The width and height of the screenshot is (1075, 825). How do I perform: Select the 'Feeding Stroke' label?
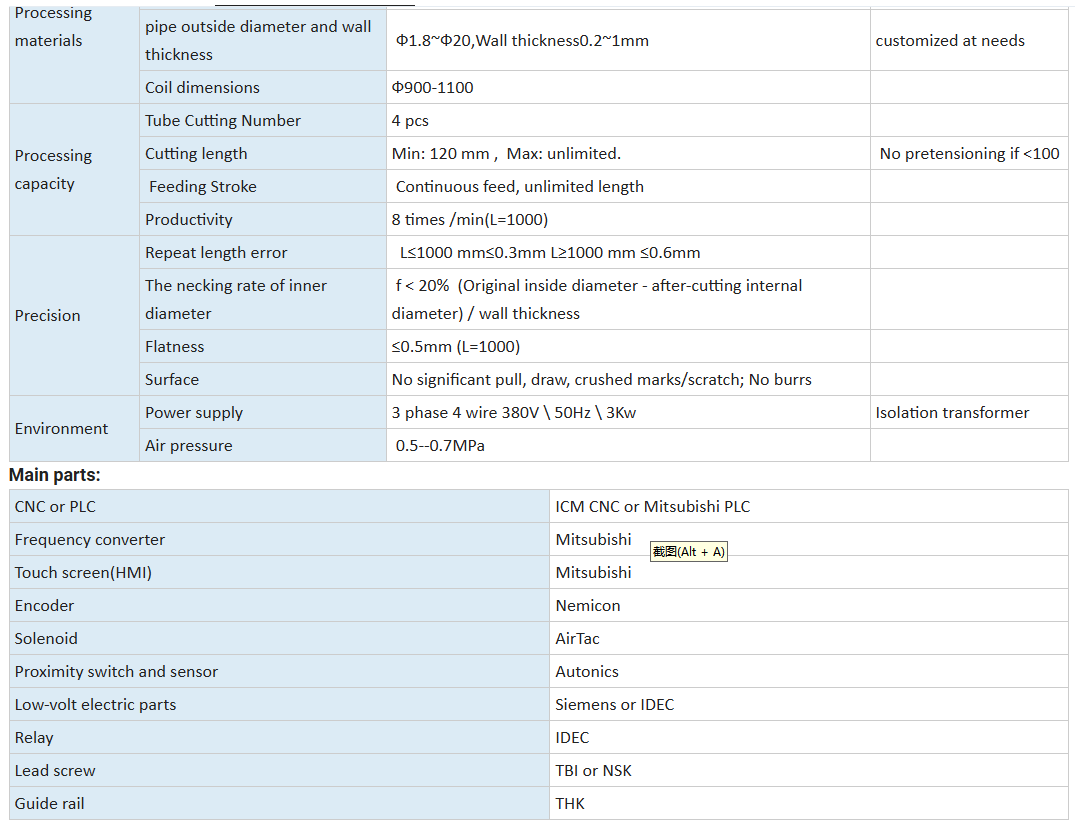tap(203, 187)
